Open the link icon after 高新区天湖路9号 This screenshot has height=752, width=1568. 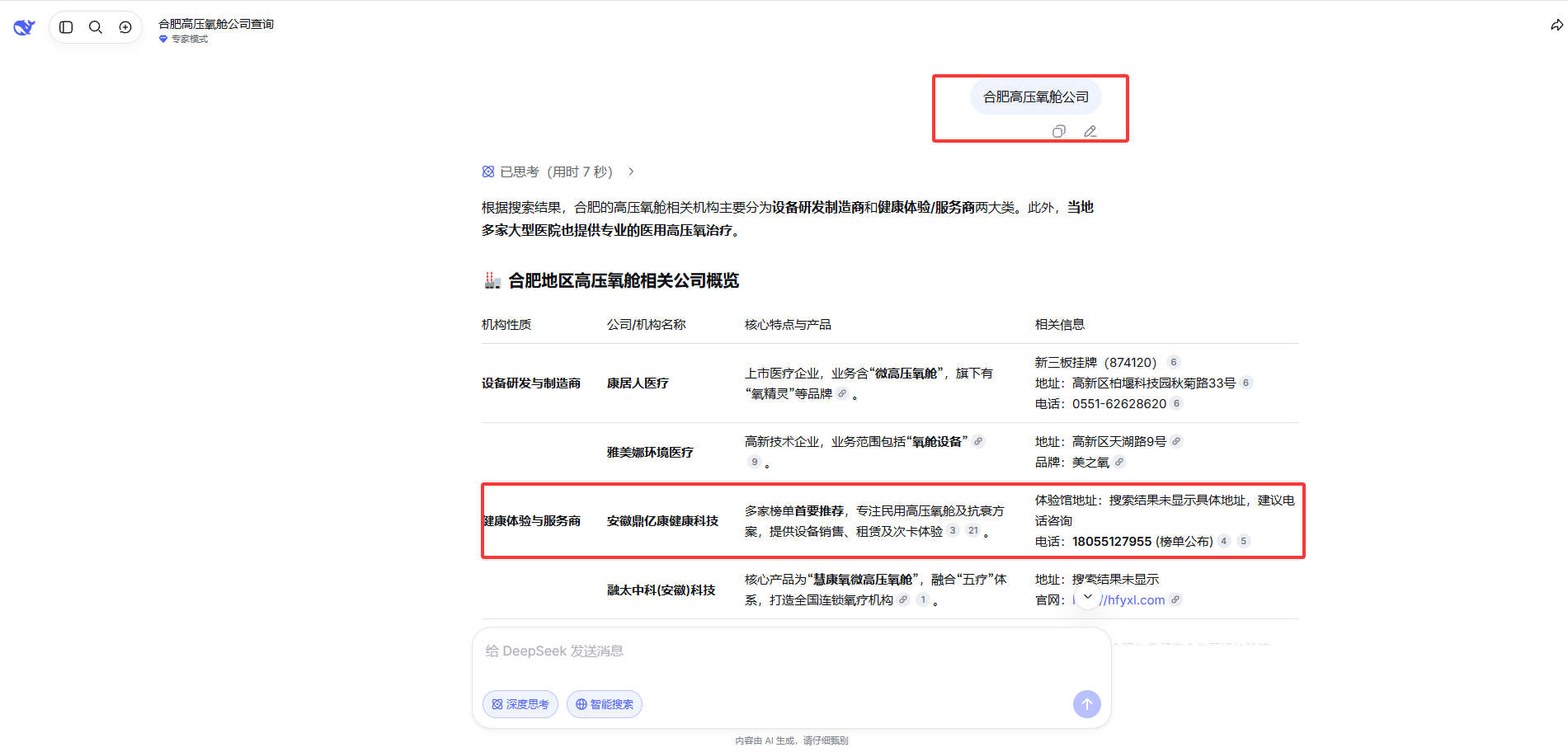pos(1176,441)
